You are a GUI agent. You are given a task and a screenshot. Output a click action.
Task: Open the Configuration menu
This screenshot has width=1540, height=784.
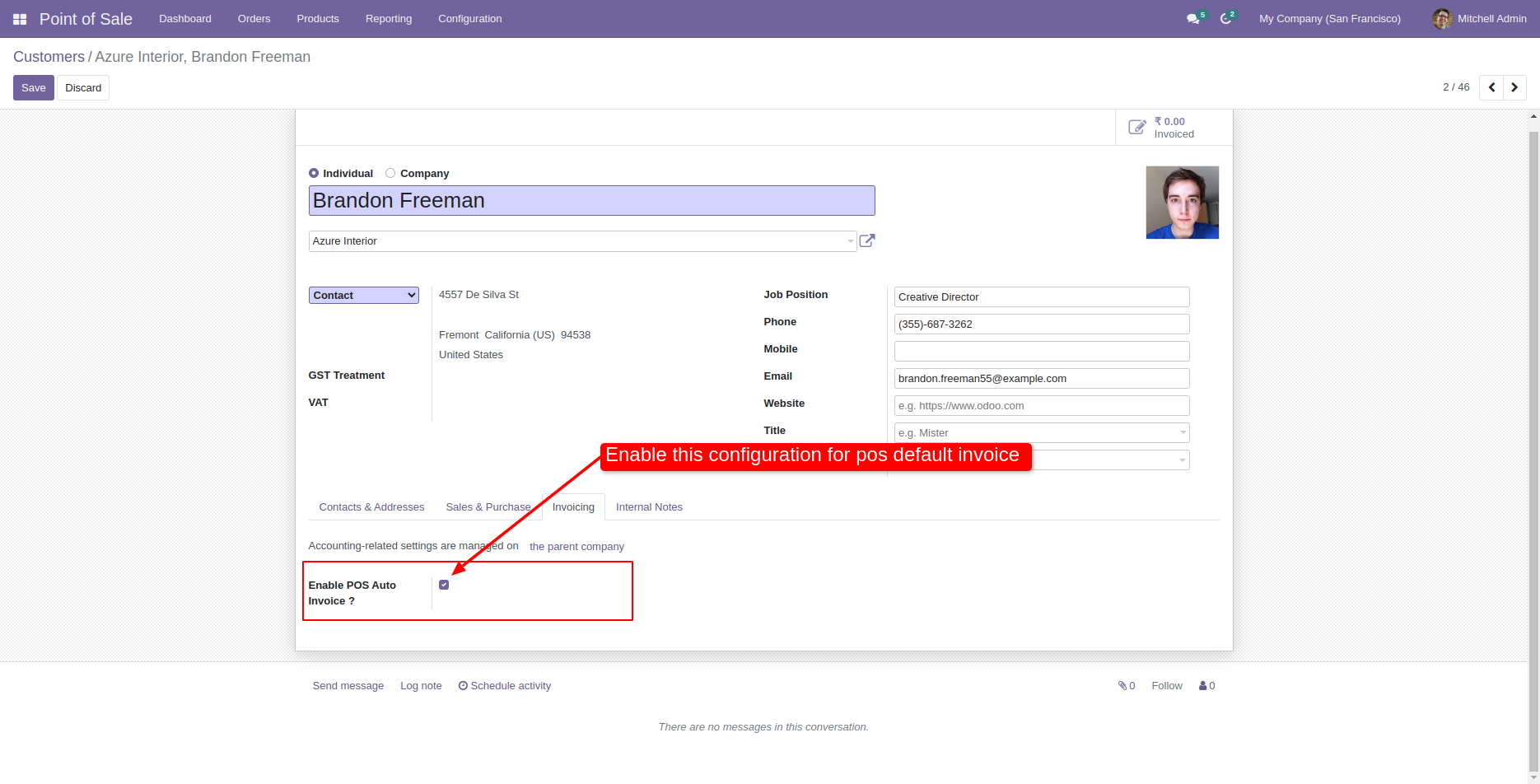click(470, 19)
